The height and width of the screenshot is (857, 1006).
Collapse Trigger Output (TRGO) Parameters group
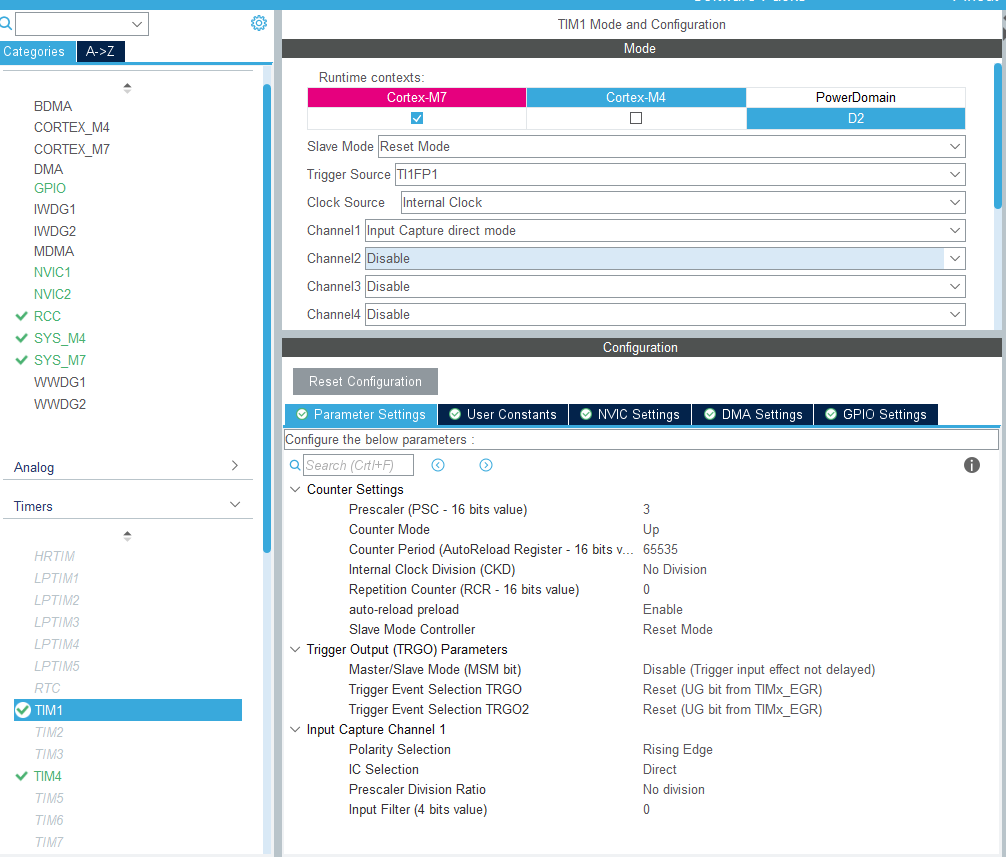tap(295, 649)
